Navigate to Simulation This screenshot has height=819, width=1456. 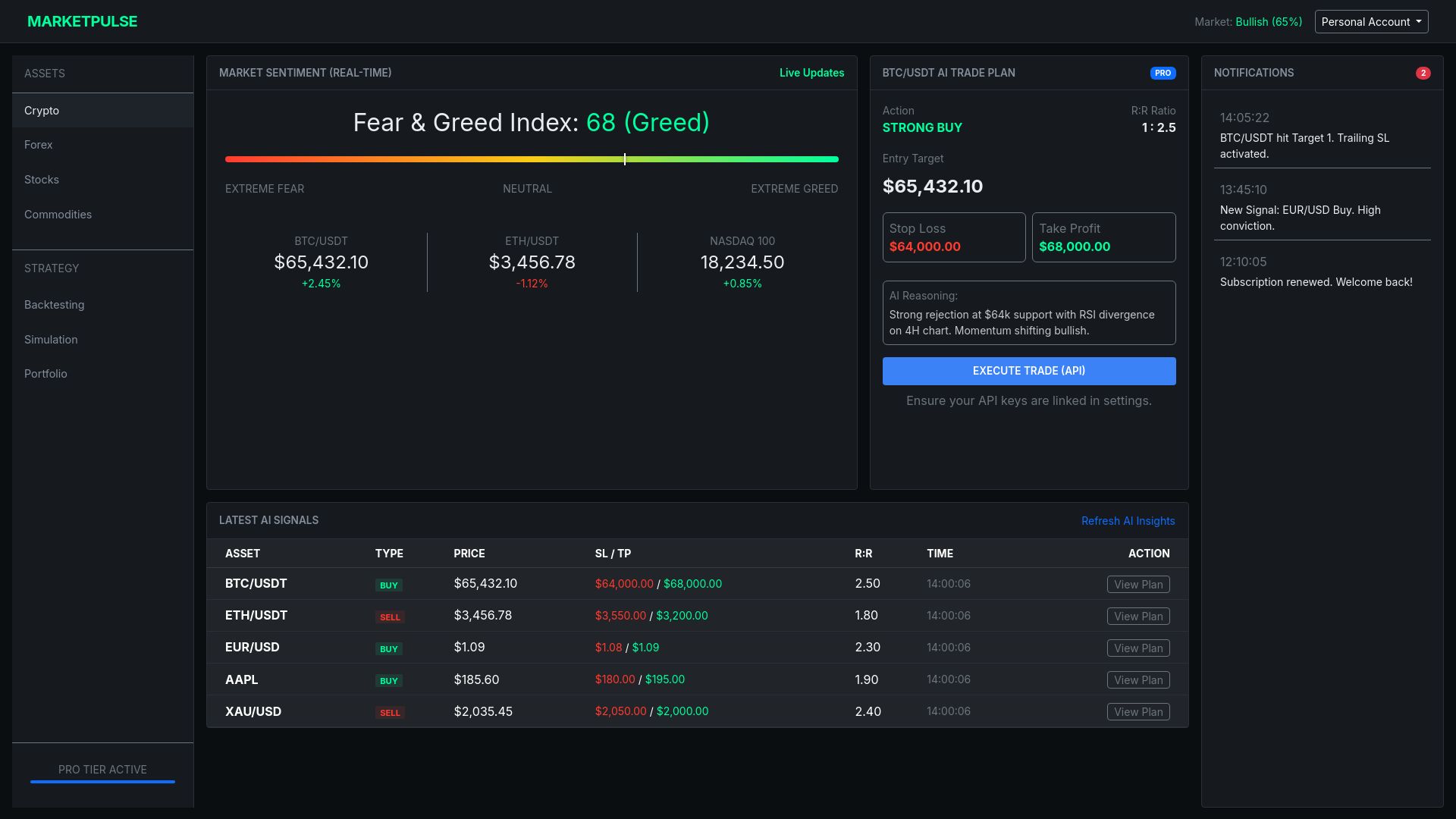pyautogui.click(x=51, y=340)
